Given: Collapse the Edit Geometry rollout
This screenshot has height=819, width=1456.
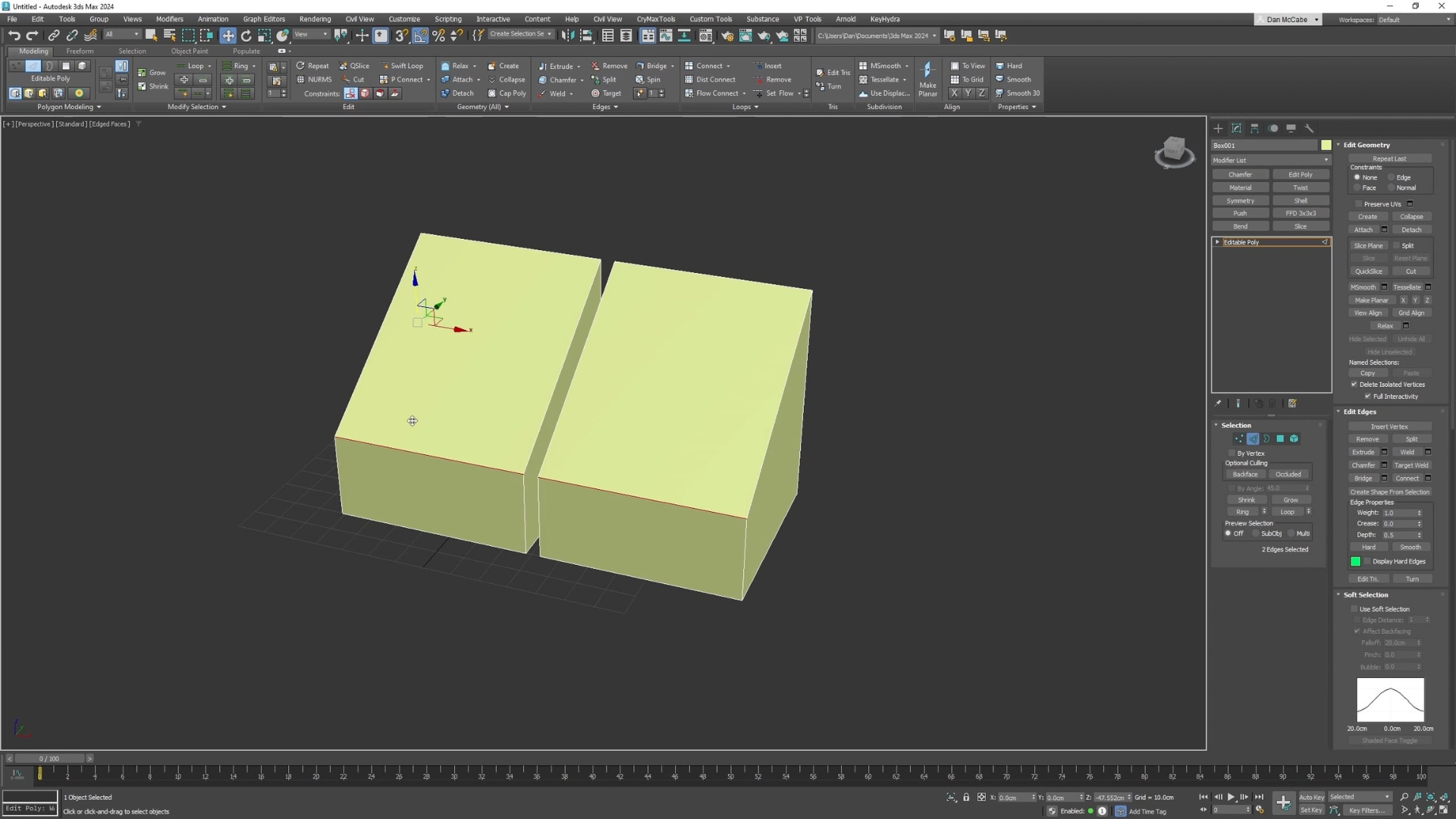Looking at the screenshot, I should tap(1338, 145).
